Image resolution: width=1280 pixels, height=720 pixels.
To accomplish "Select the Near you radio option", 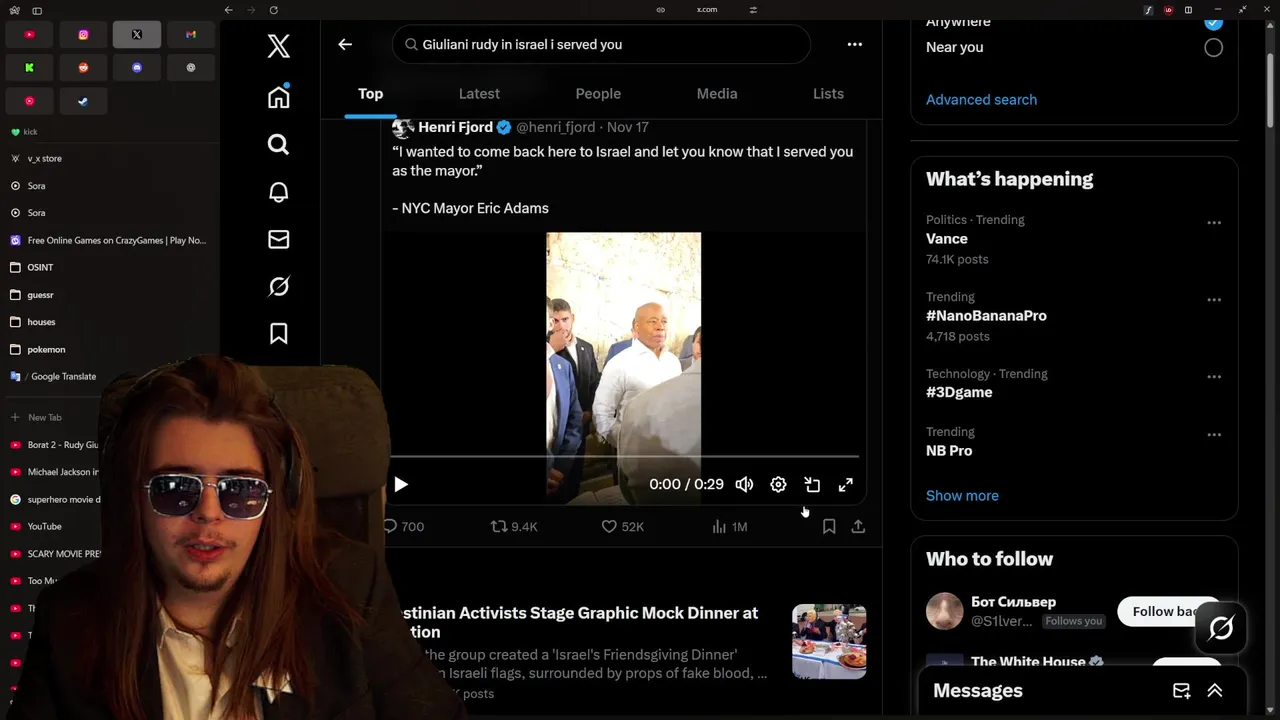I will (x=1213, y=47).
